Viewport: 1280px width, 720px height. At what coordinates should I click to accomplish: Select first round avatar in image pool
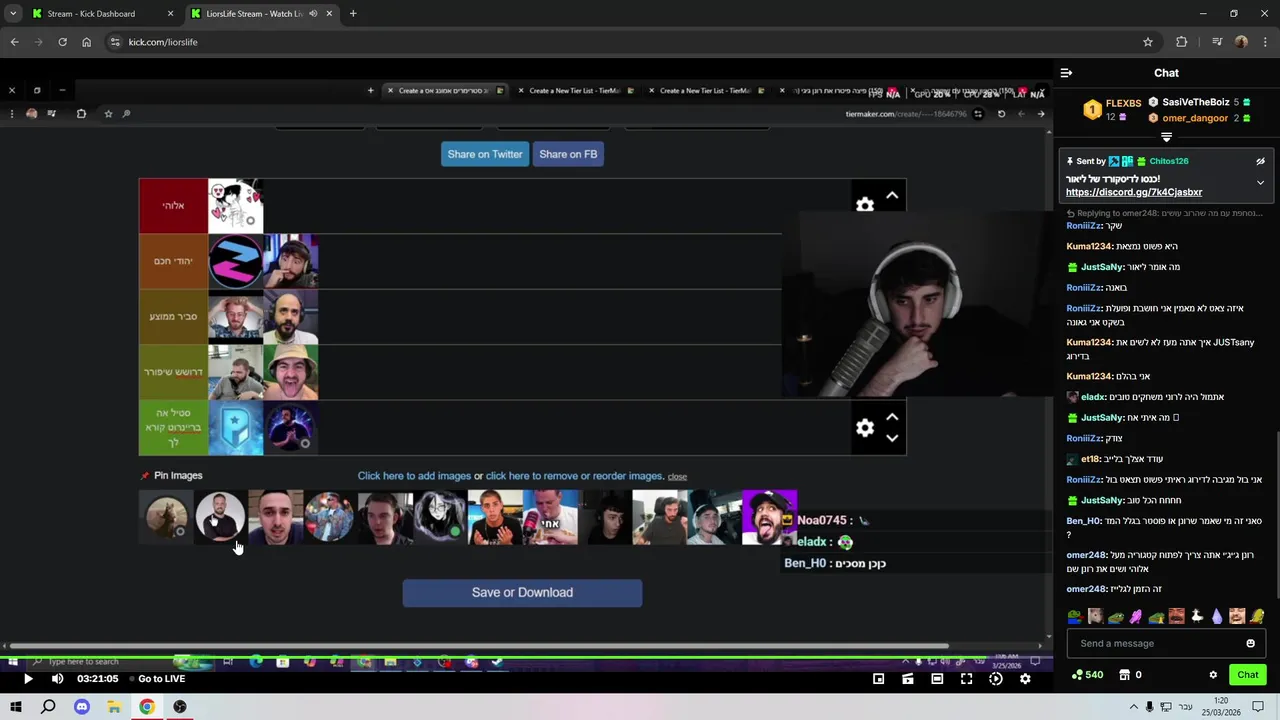coord(166,517)
